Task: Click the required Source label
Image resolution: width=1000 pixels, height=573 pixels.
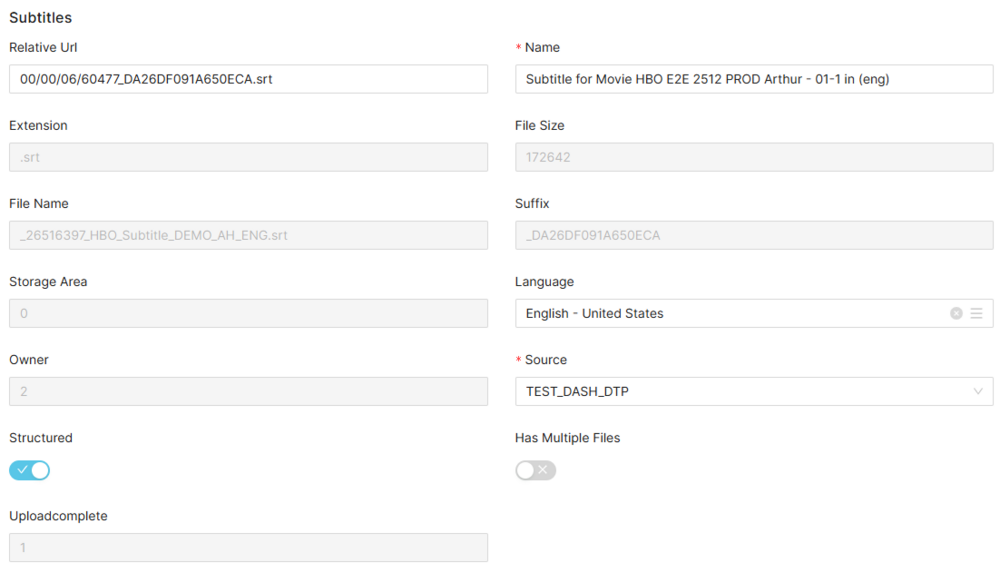Action: point(545,360)
